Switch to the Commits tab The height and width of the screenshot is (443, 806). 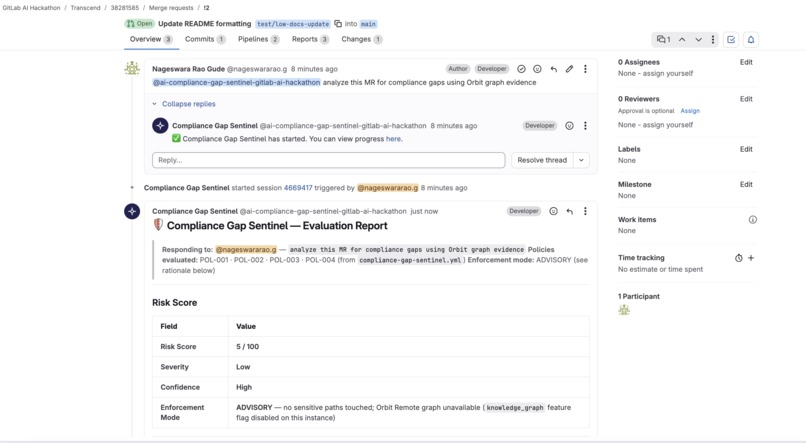[205, 39]
